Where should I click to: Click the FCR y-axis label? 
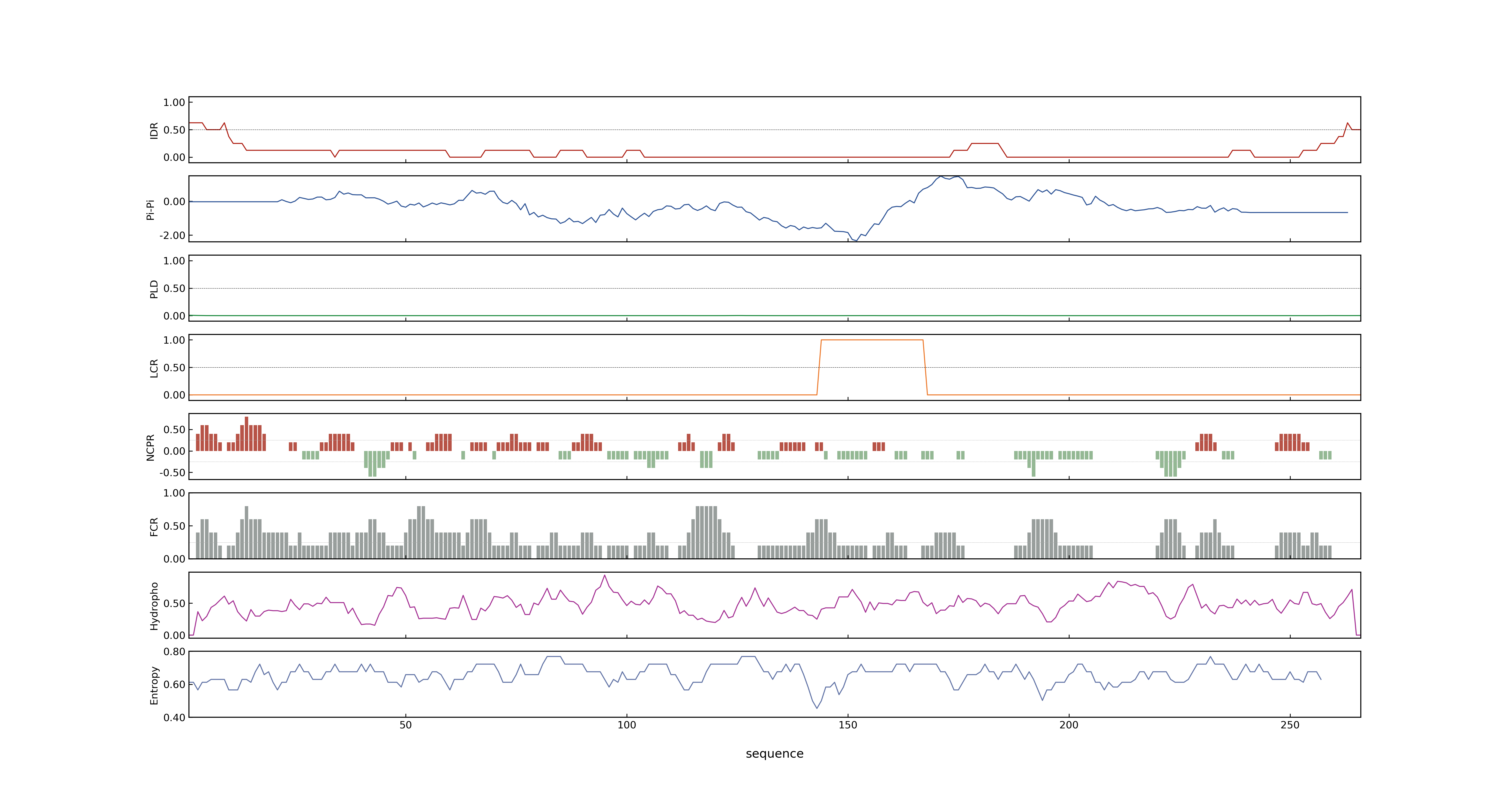154,526
